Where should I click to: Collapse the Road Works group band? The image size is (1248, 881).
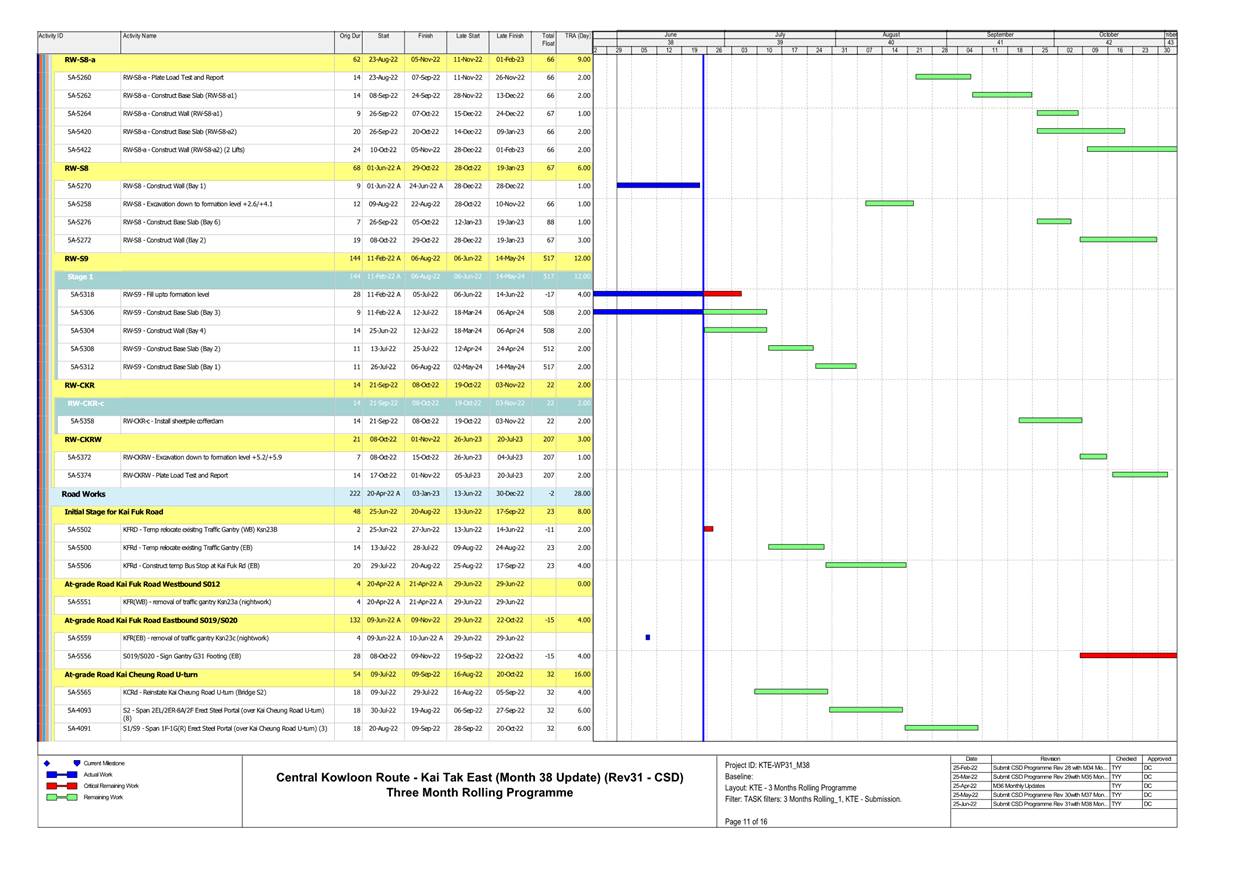[x=84, y=494]
